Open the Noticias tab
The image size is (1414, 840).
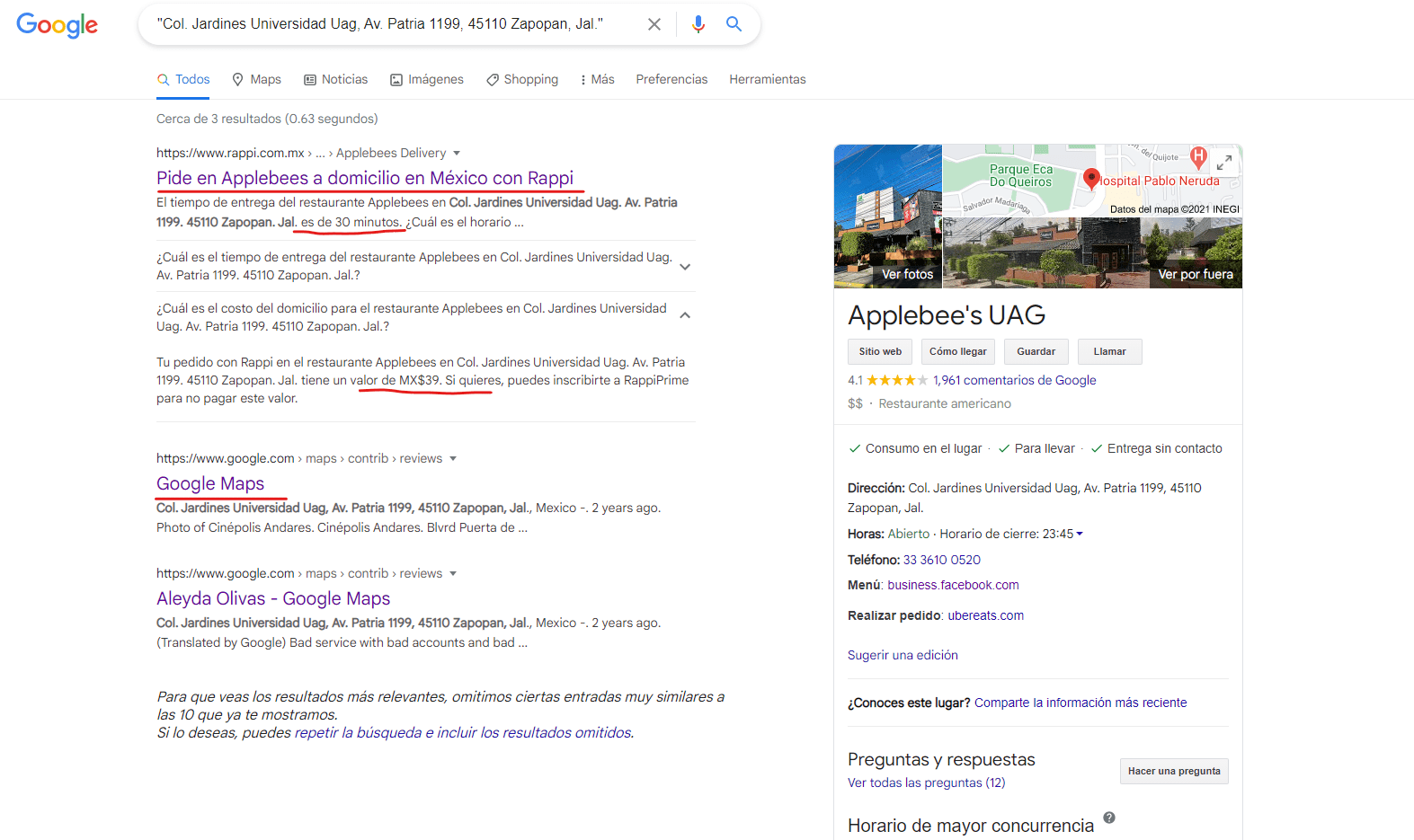point(336,79)
